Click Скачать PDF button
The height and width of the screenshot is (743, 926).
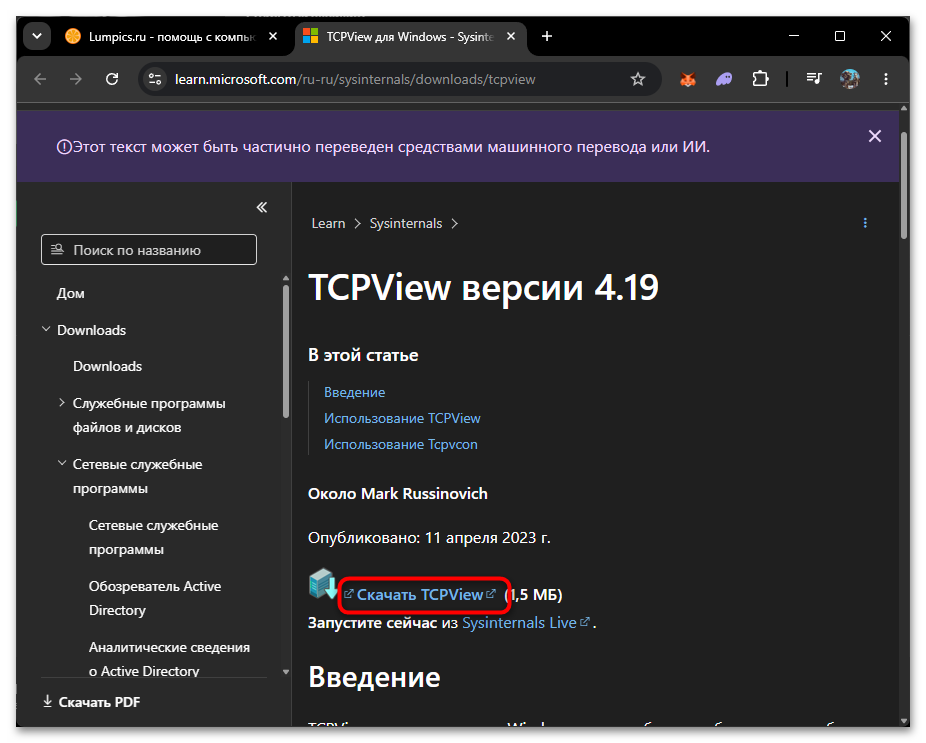click(92, 702)
